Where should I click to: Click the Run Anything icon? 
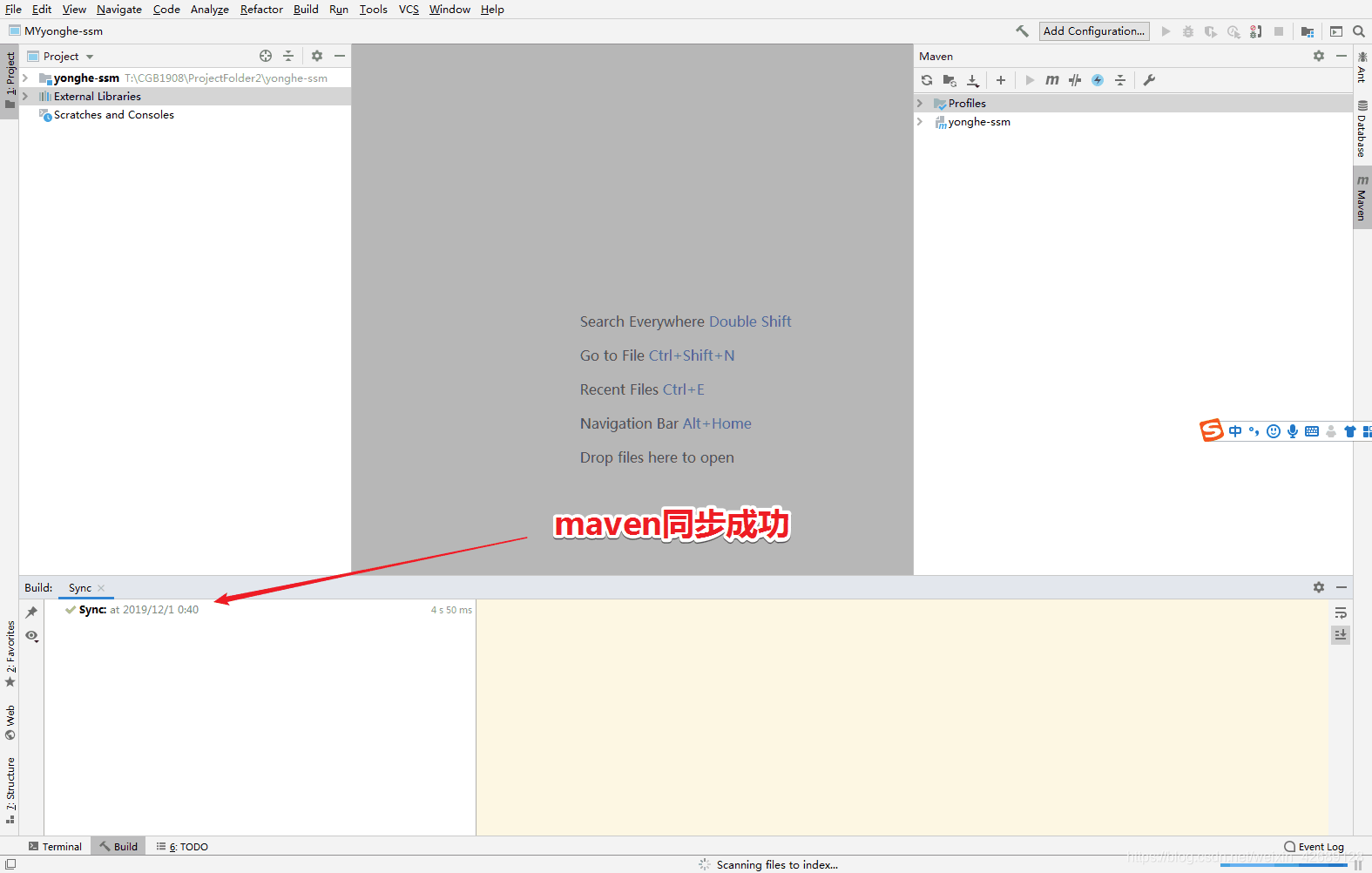point(1336,31)
